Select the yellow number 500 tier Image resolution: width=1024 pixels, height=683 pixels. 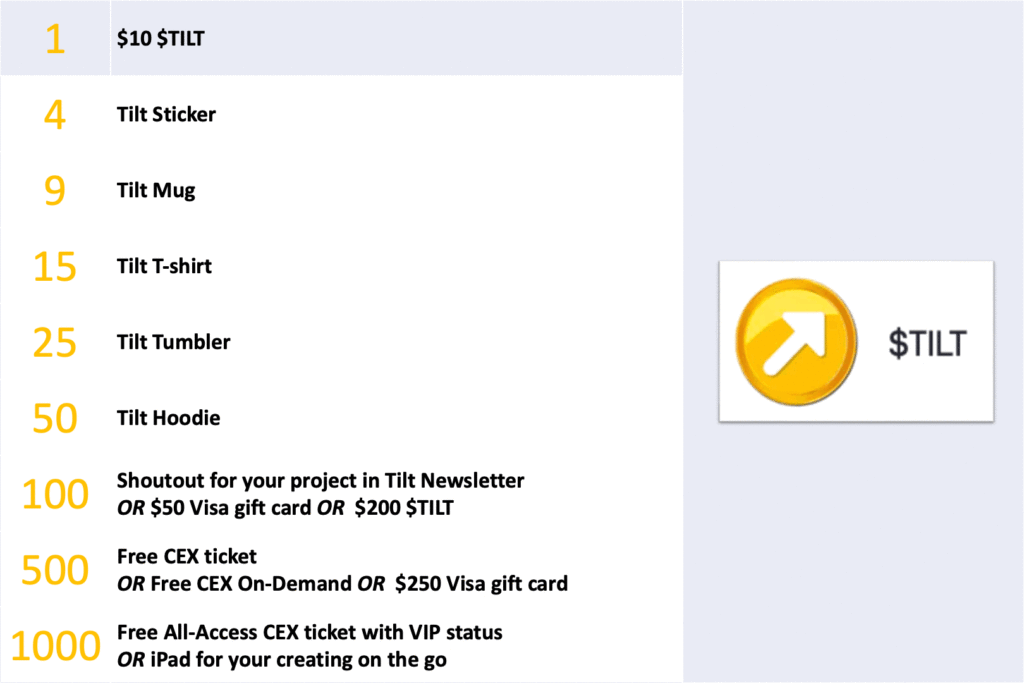click(x=55, y=570)
